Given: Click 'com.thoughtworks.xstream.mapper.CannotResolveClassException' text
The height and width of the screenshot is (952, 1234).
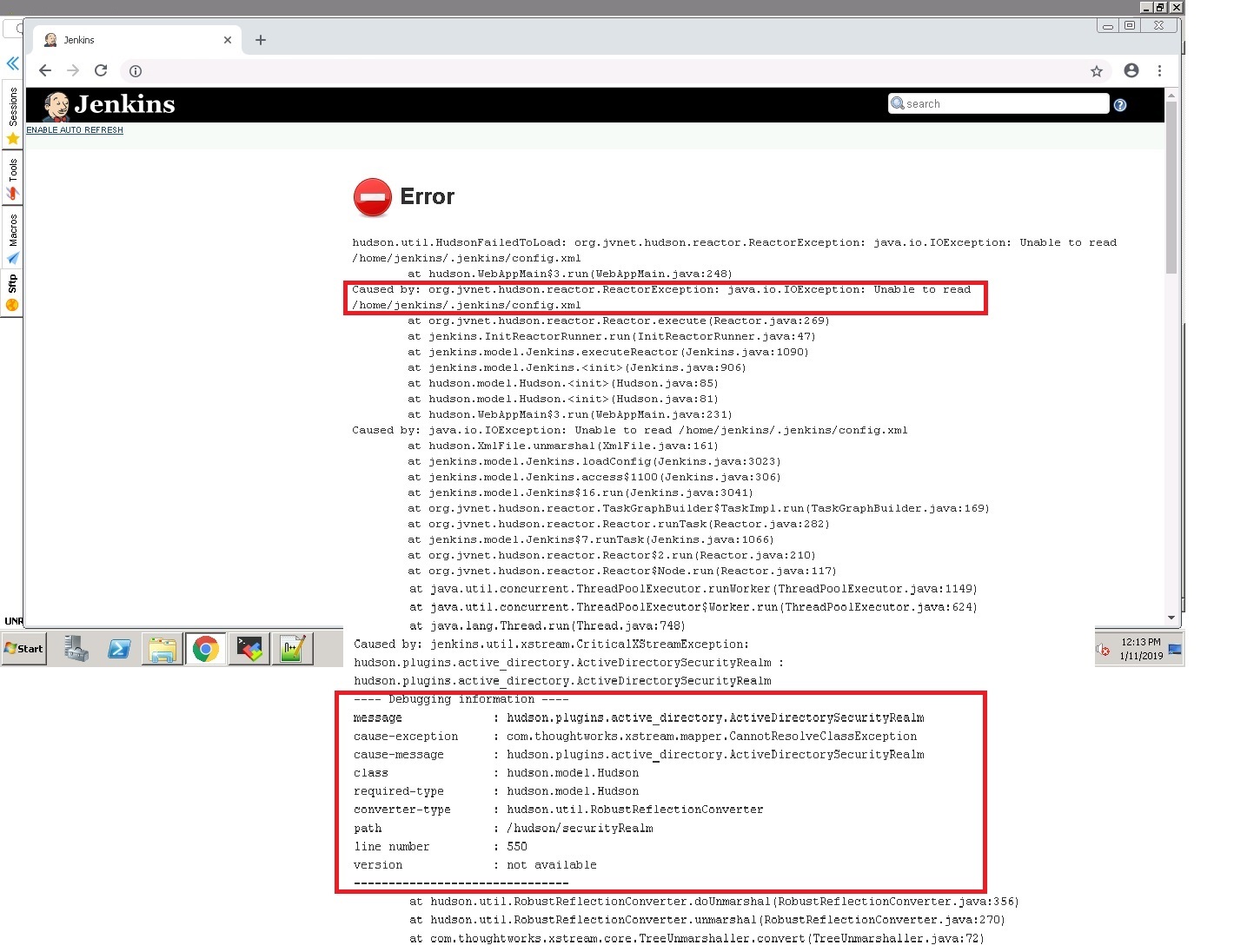Looking at the screenshot, I should (712, 737).
